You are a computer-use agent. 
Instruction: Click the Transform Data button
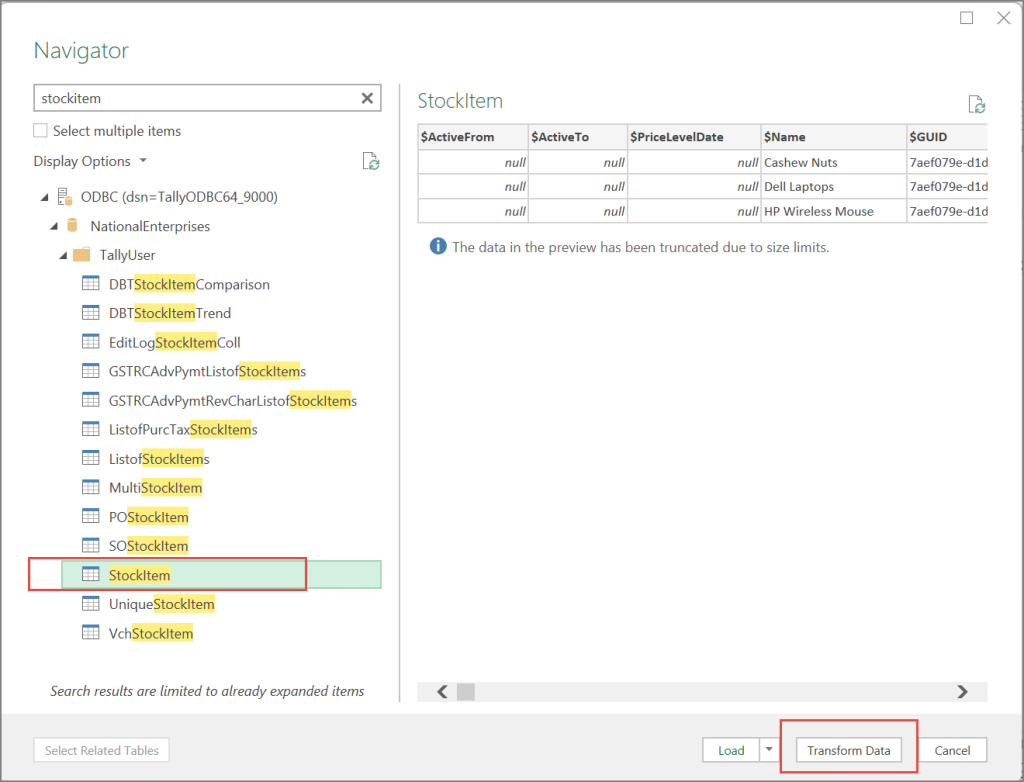848,749
